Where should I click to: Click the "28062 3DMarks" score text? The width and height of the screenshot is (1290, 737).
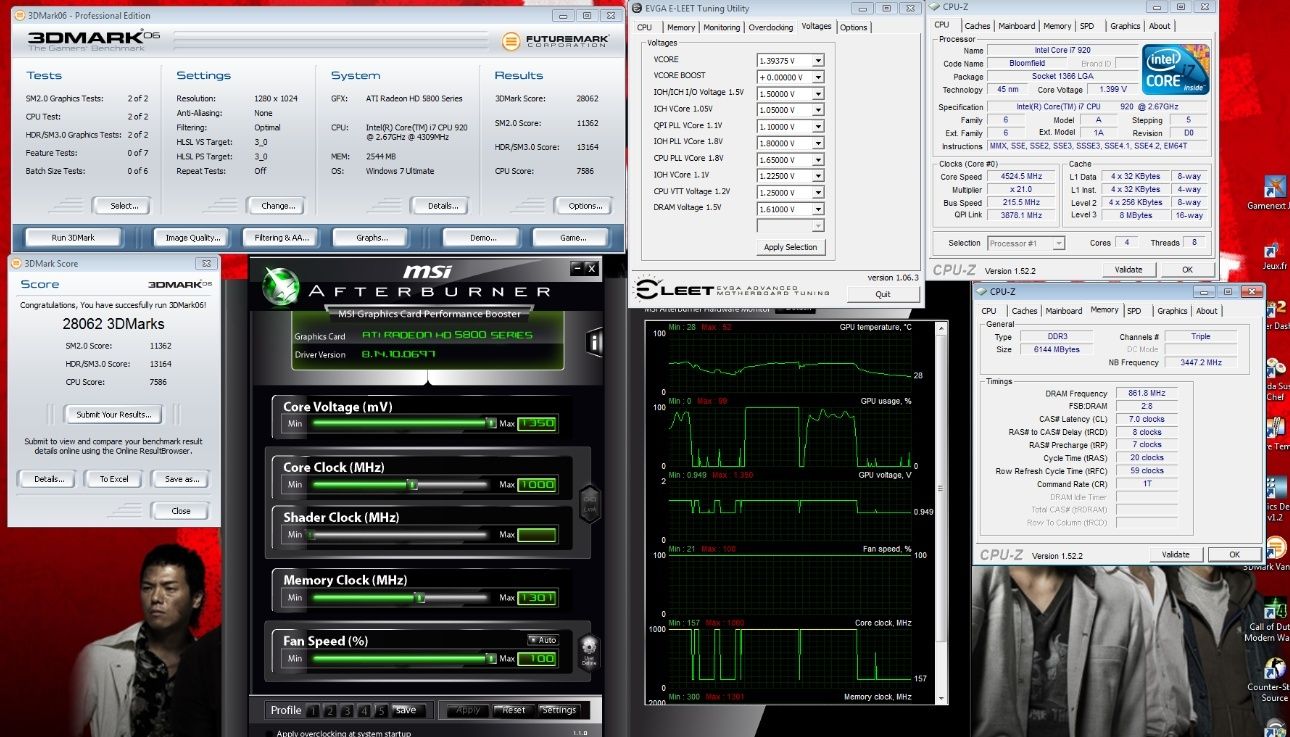click(113, 324)
